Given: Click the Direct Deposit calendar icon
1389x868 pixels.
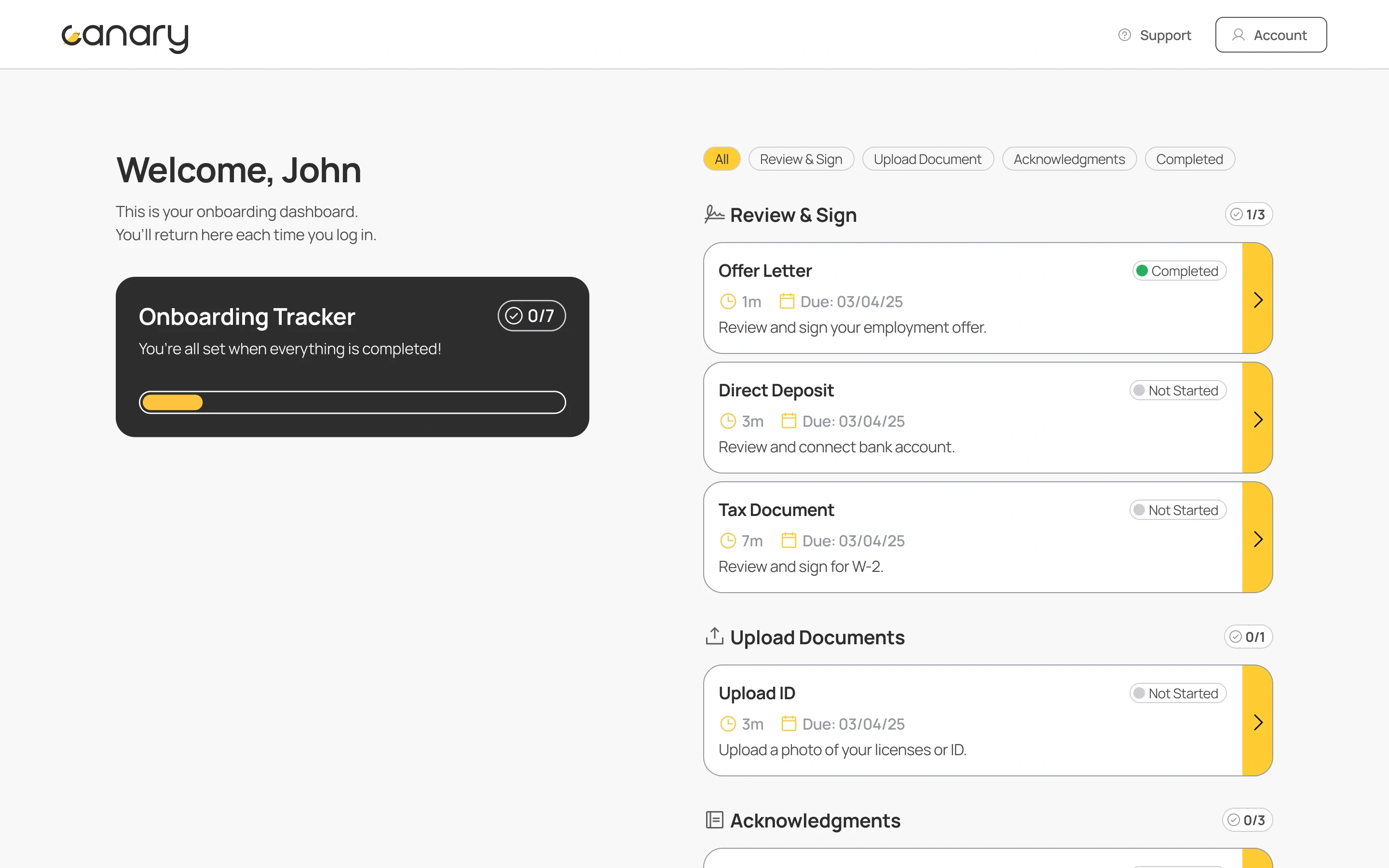Looking at the screenshot, I should (x=789, y=421).
